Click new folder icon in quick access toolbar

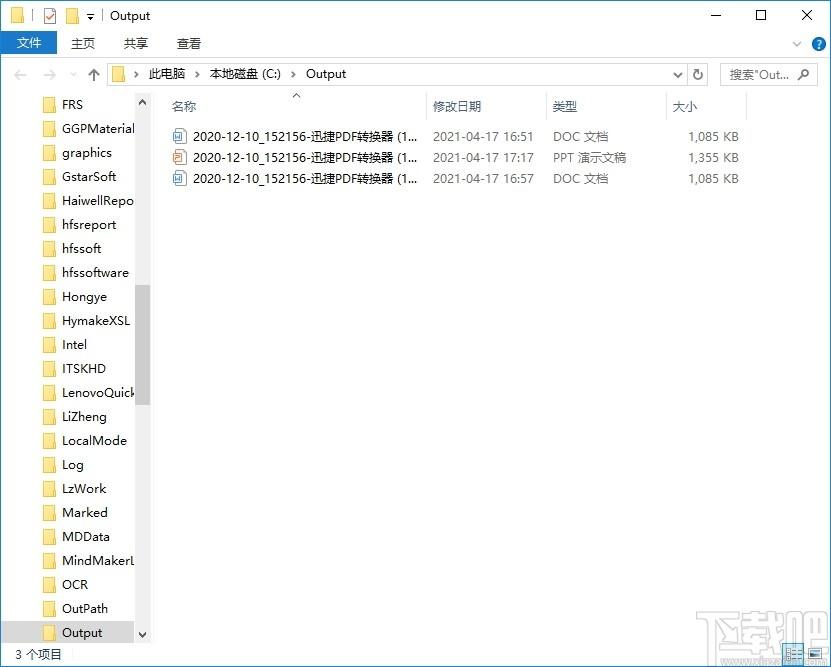(72, 16)
